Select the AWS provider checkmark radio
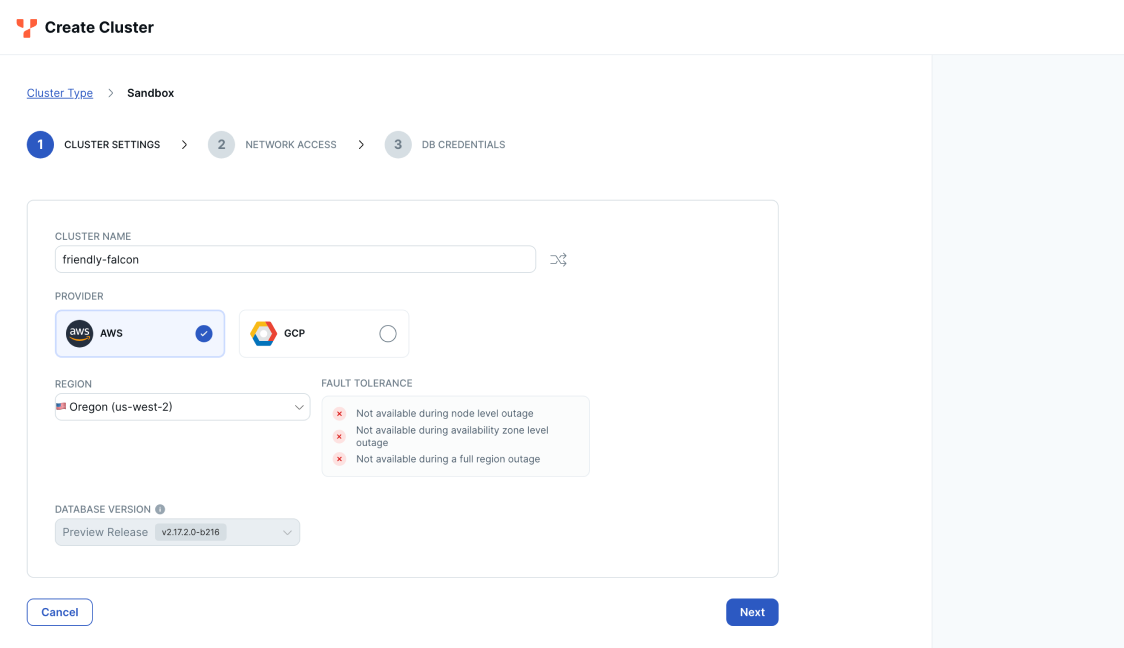1124x648 pixels. click(x=204, y=333)
